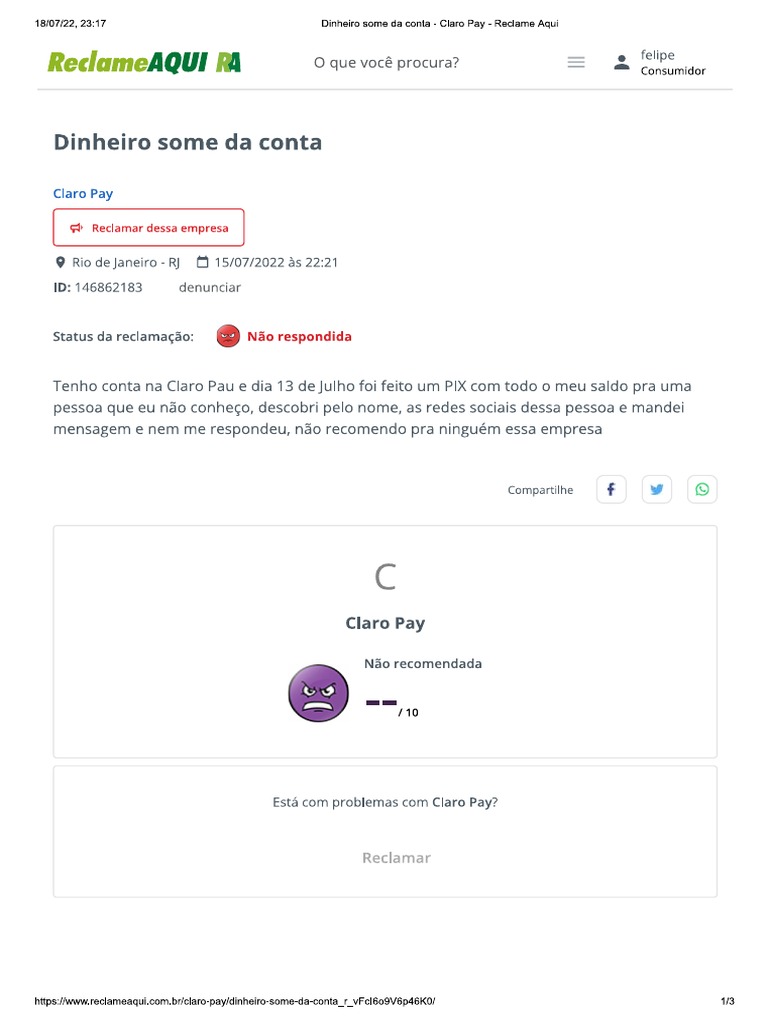Click the user profile icon
The height and width of the screenshot is (1024, 768).
pyautogui.click(x=621, y=63)
